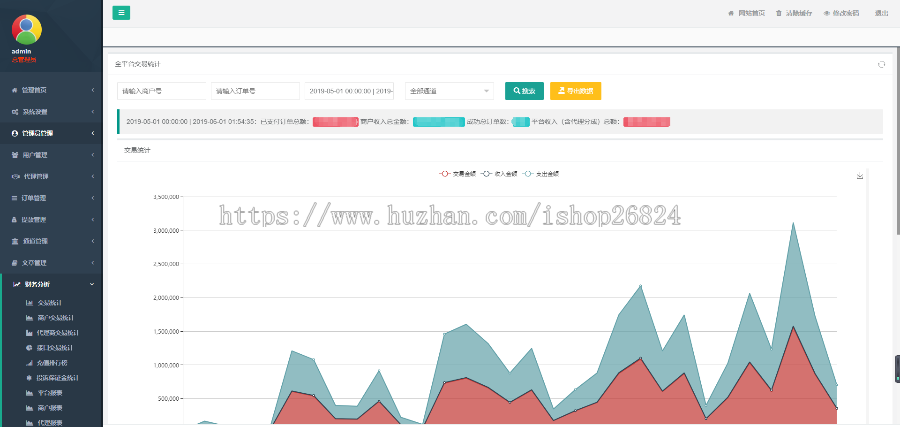Expand the 提款管理 sidebar menu
Screen dimensions: 900x427
[51, 220]
